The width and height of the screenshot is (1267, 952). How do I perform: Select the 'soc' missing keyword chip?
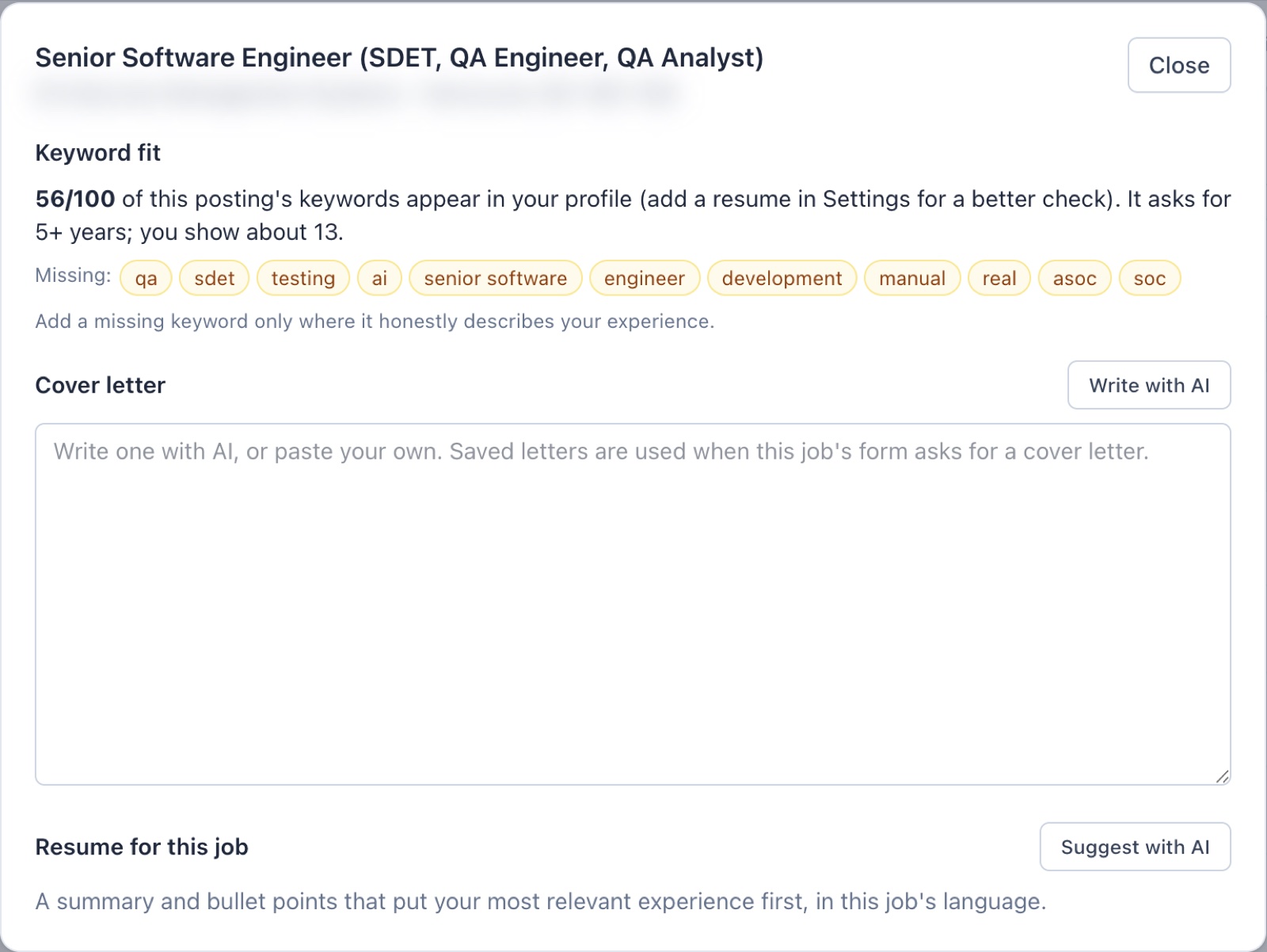1150,278
